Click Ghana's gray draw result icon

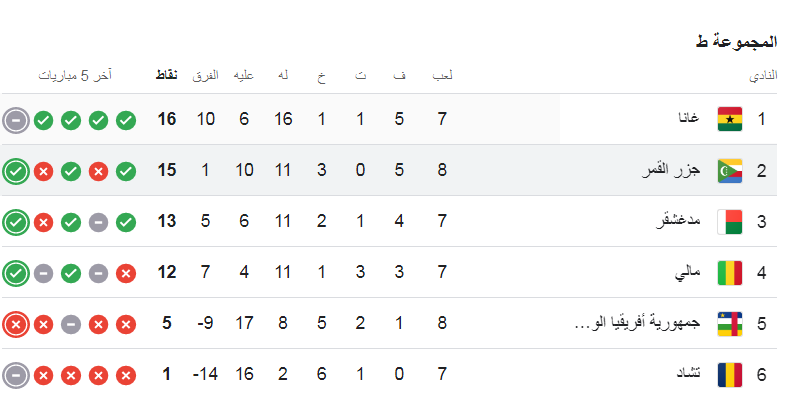coord(15,120)
